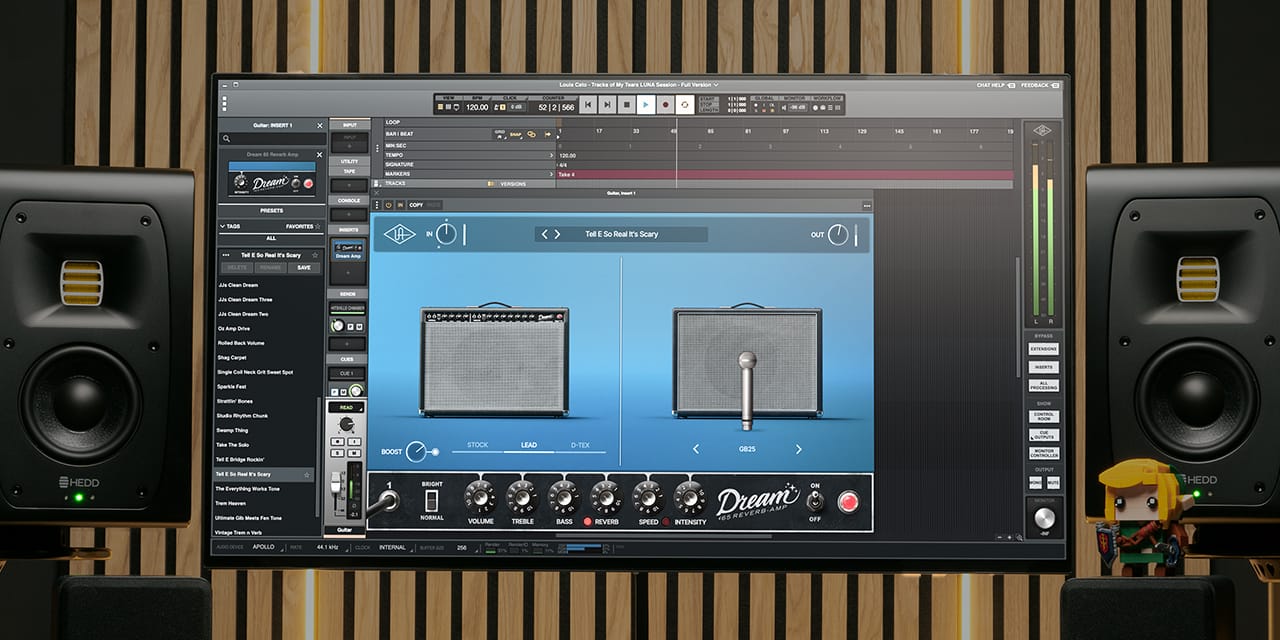Viewport: 1280px width, 640px height.
Task: Toggle the Loop button in transport
Action: pyautogui.click(x=685, y=104)
